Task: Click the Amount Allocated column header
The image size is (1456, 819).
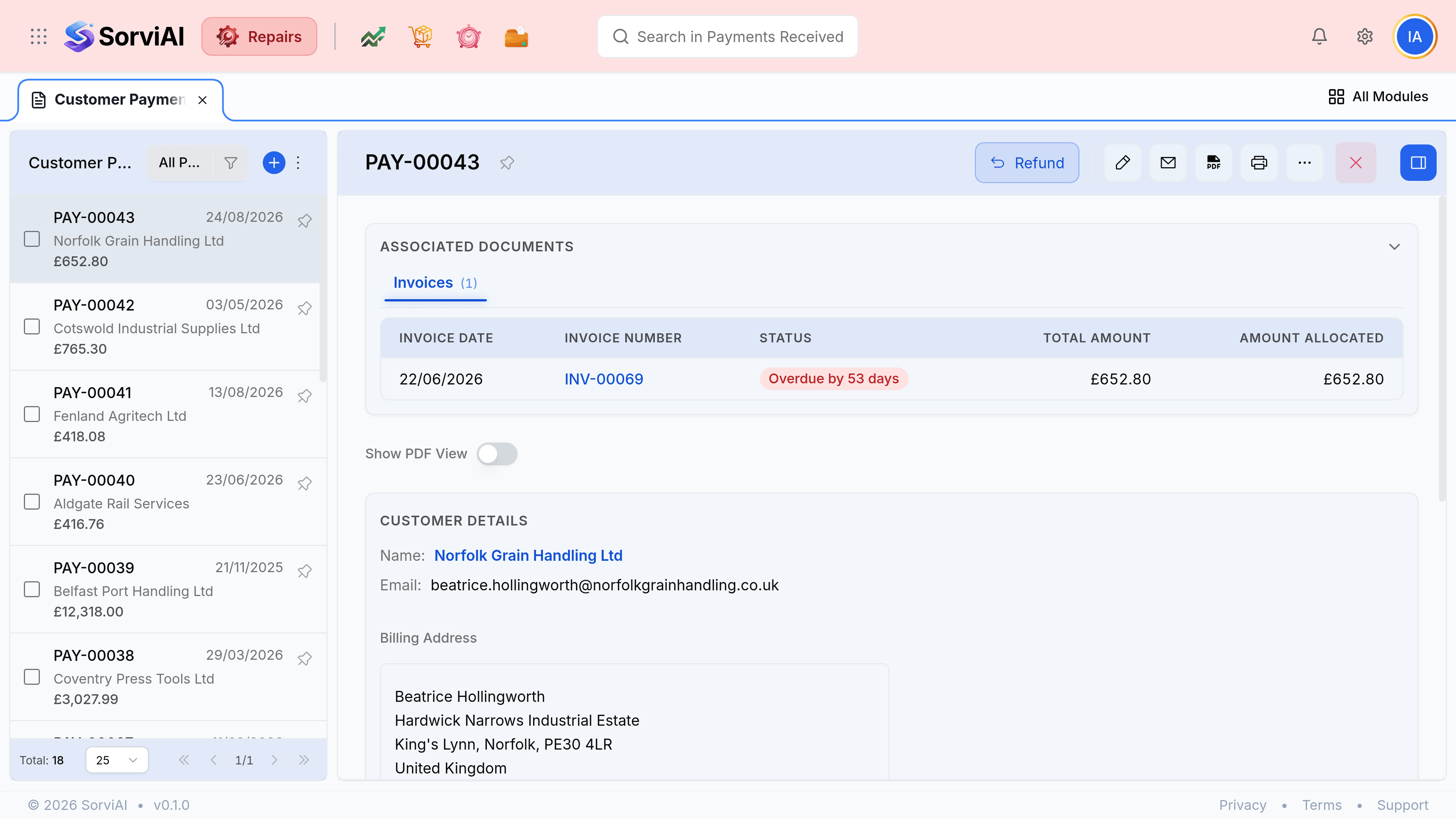Action: click(x=1311, y=338)
